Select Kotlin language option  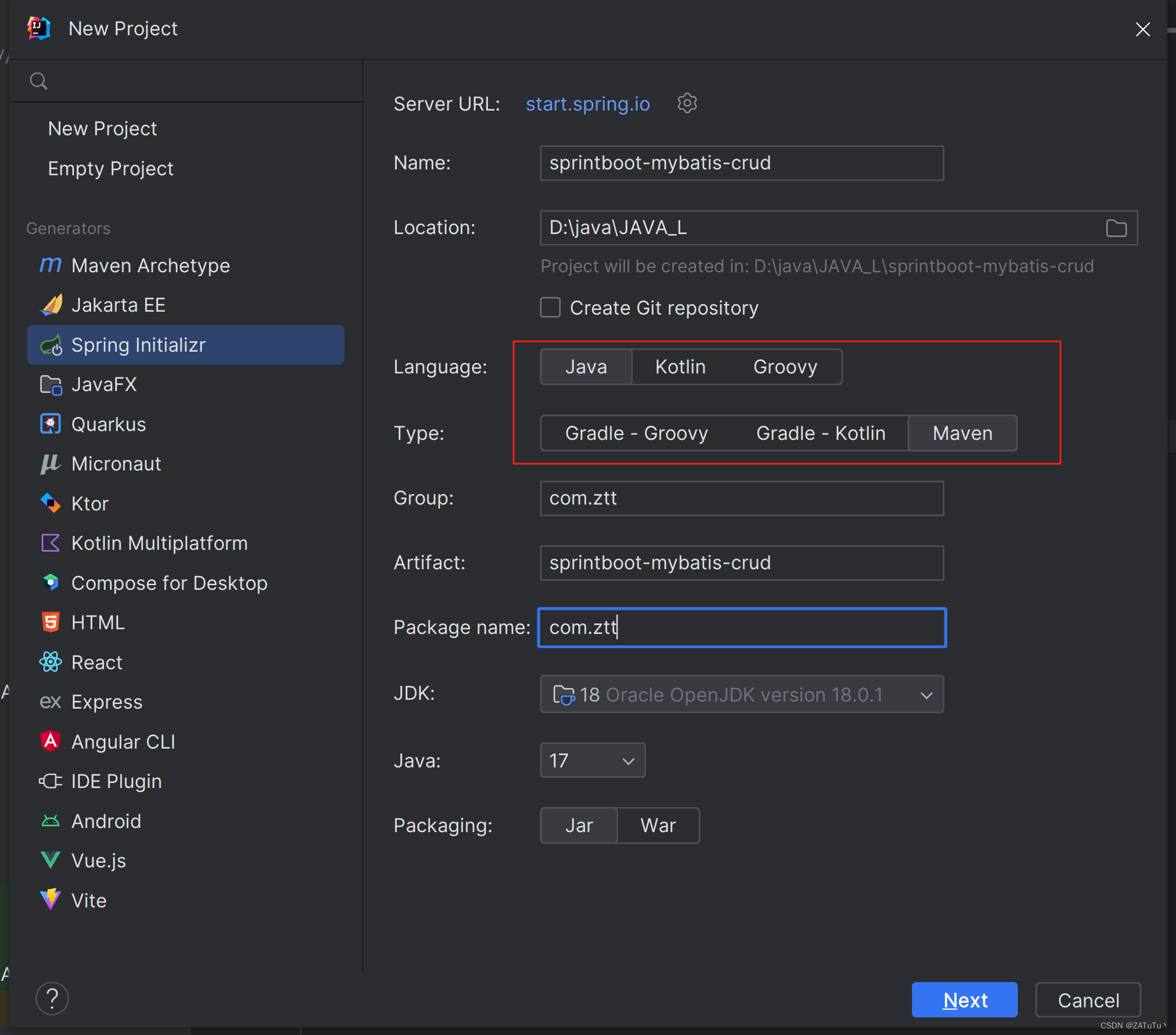click(x=680, y=367)
